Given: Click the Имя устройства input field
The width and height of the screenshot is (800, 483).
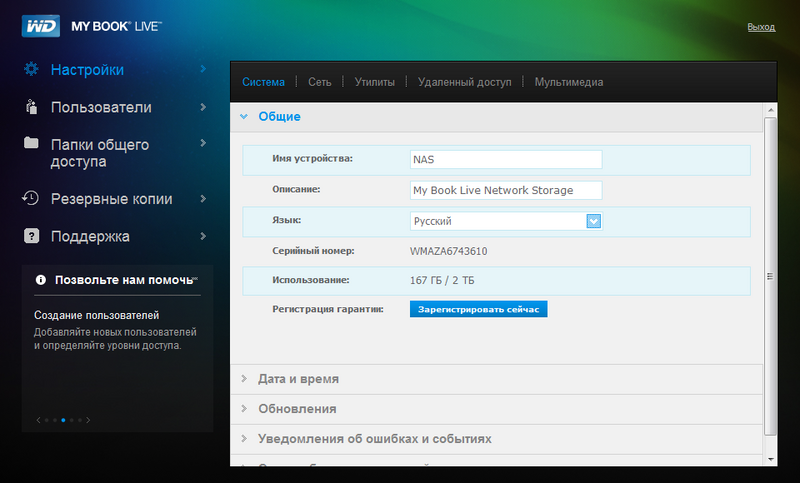Looking at the screenshot, I should [x=506, y=159].
